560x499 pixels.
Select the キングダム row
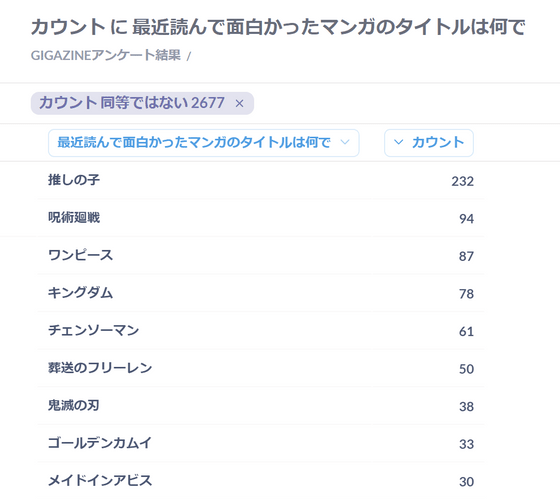pyautogui.click(x=261, y=293)
